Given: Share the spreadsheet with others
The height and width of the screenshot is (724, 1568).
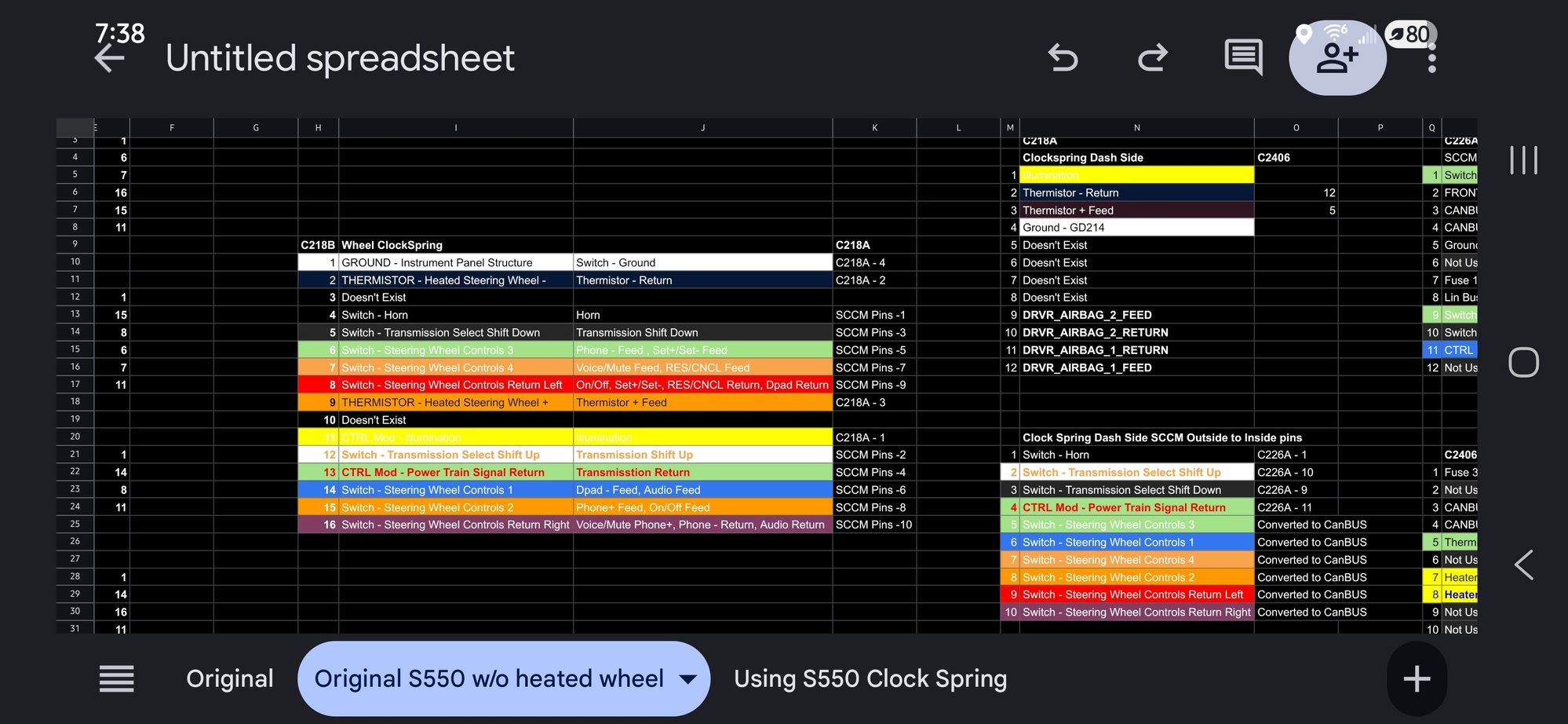Looking at the screenshot, I should click(1336, 57).
